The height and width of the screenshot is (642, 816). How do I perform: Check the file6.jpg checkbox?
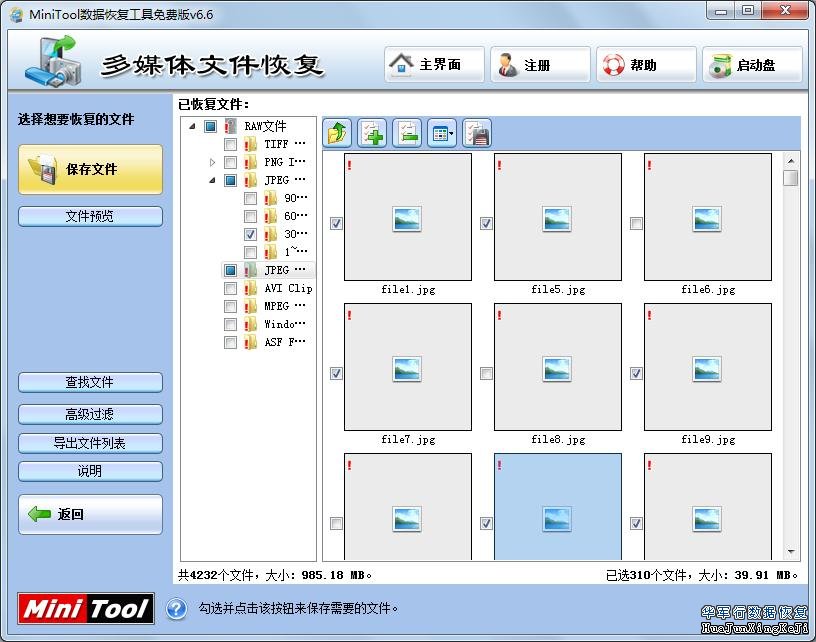tap(636, 224)
